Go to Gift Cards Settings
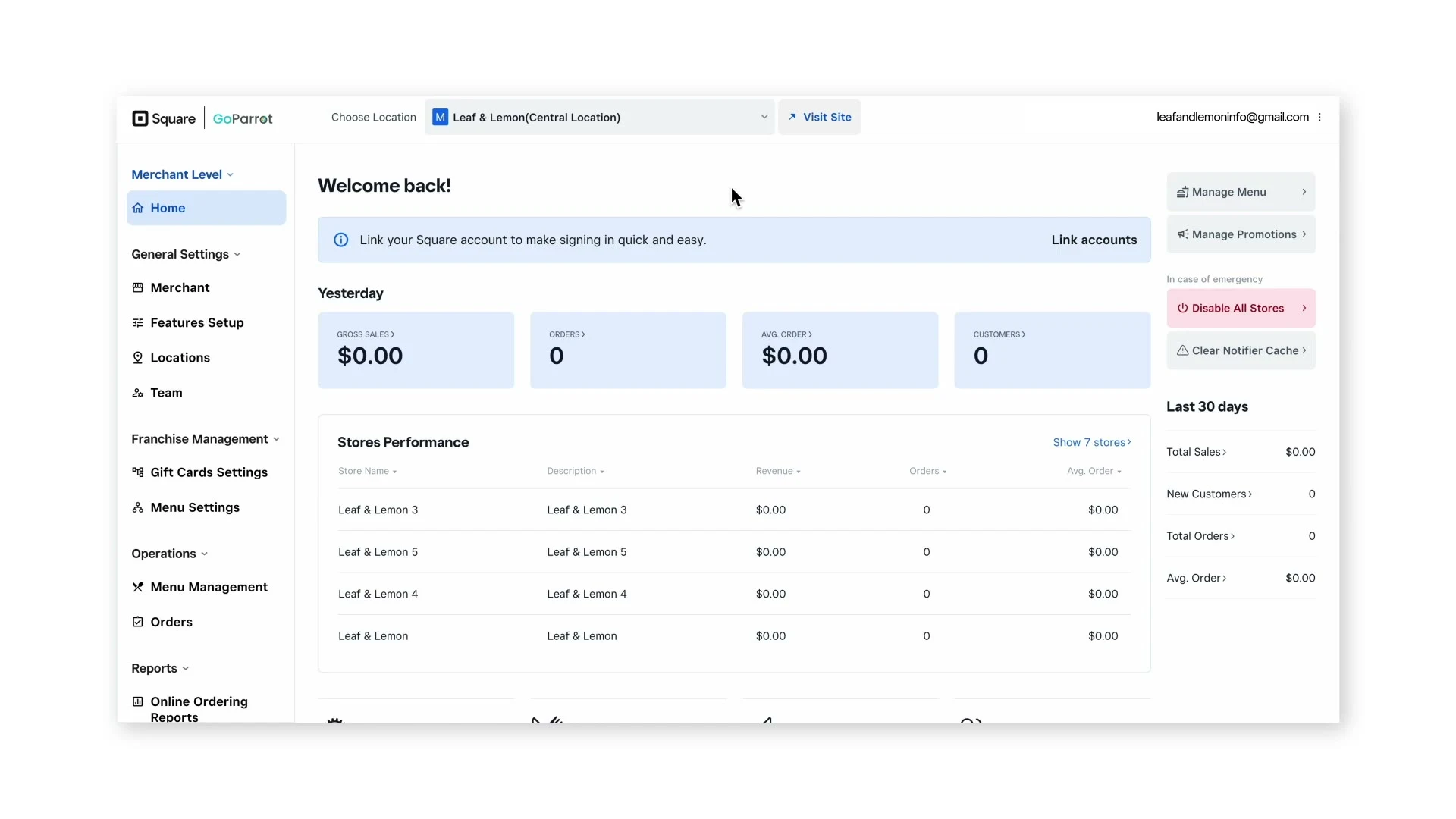Screen dimensions: 1456x819 pyautogui.click(x=209, y=472)
